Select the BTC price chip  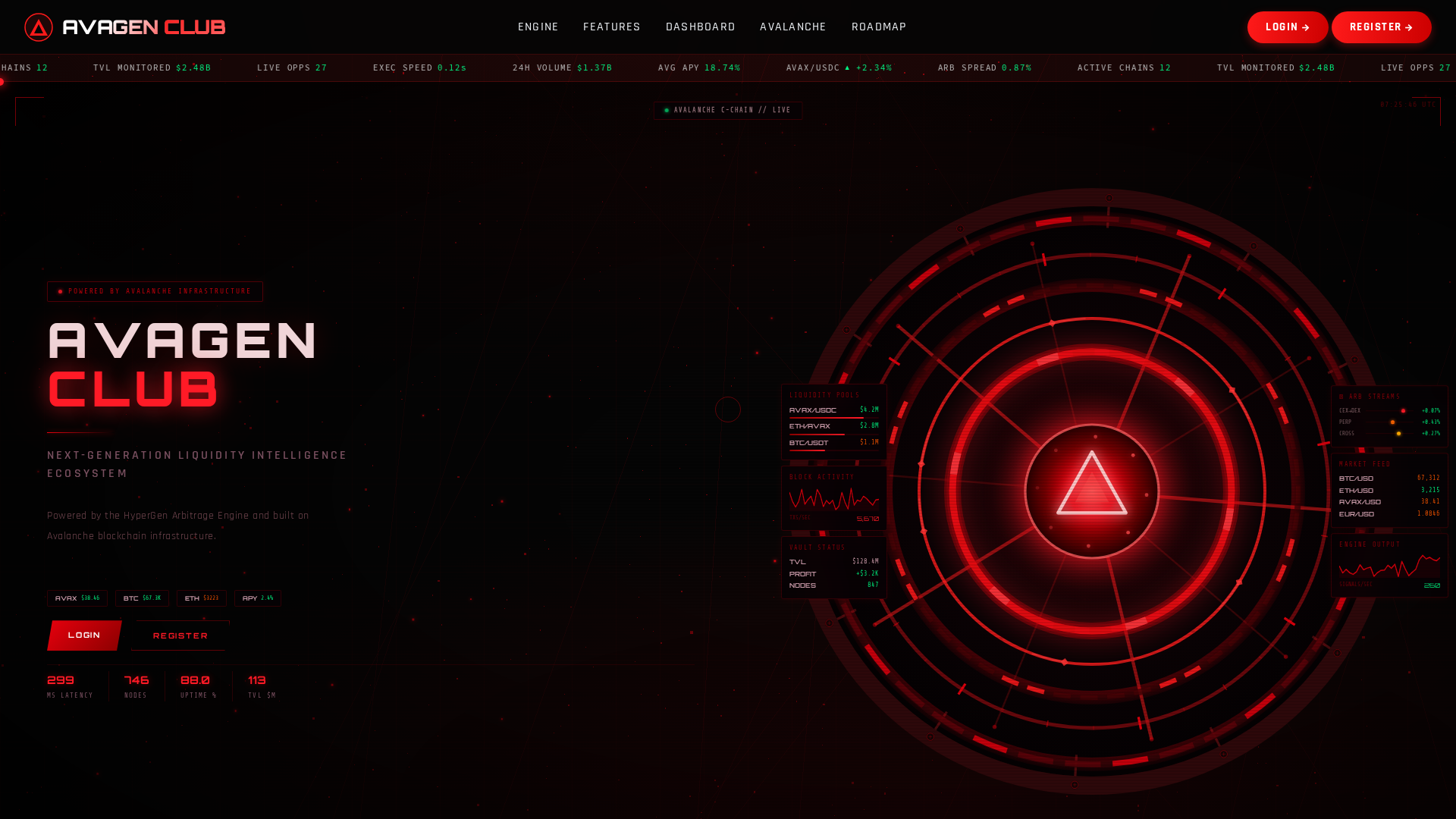[x=142, y=598]
